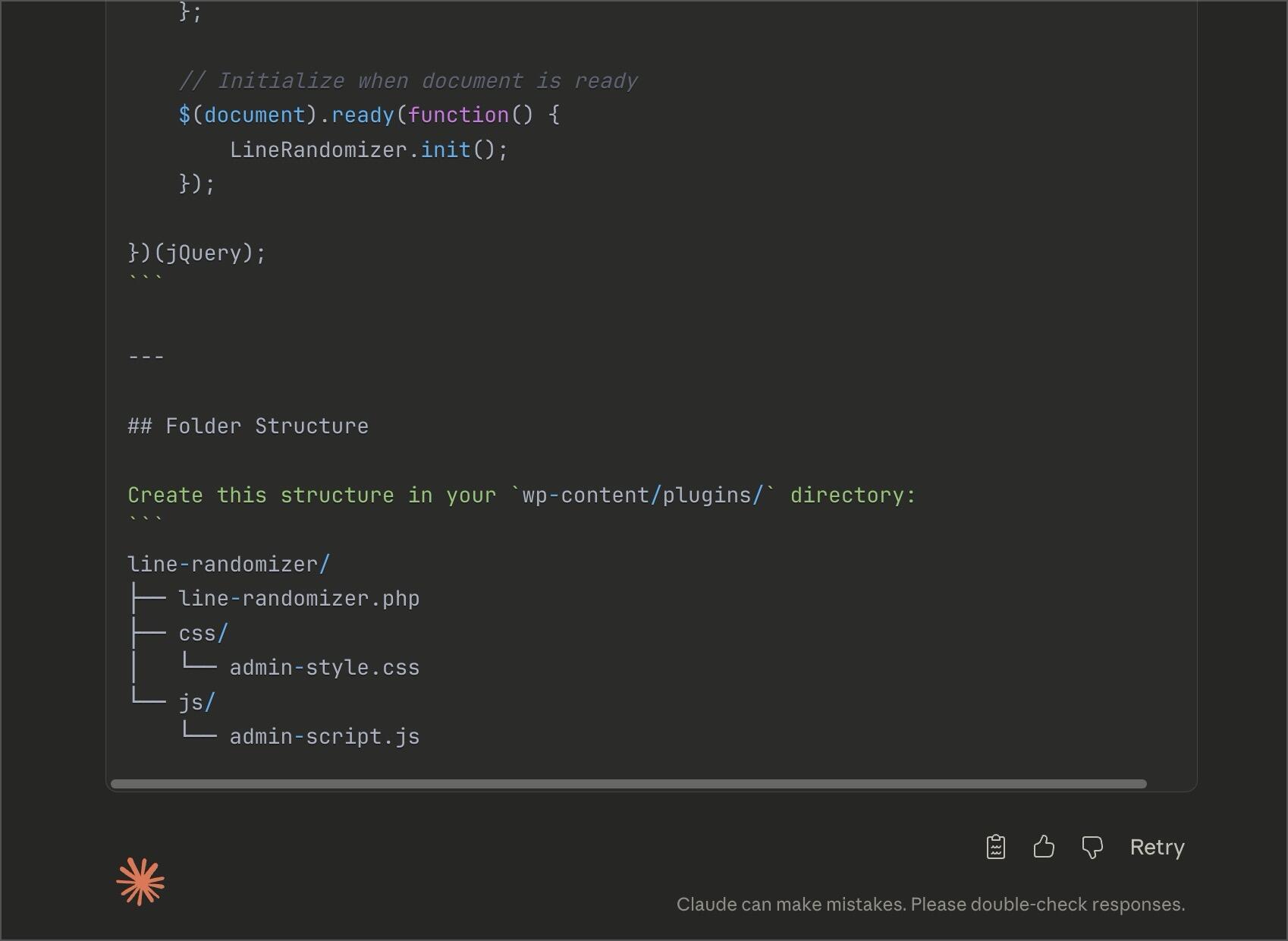This screenshot has height=941, width=1288.
Task: Select admin-script.js in the folder tree
Action: 324,737
